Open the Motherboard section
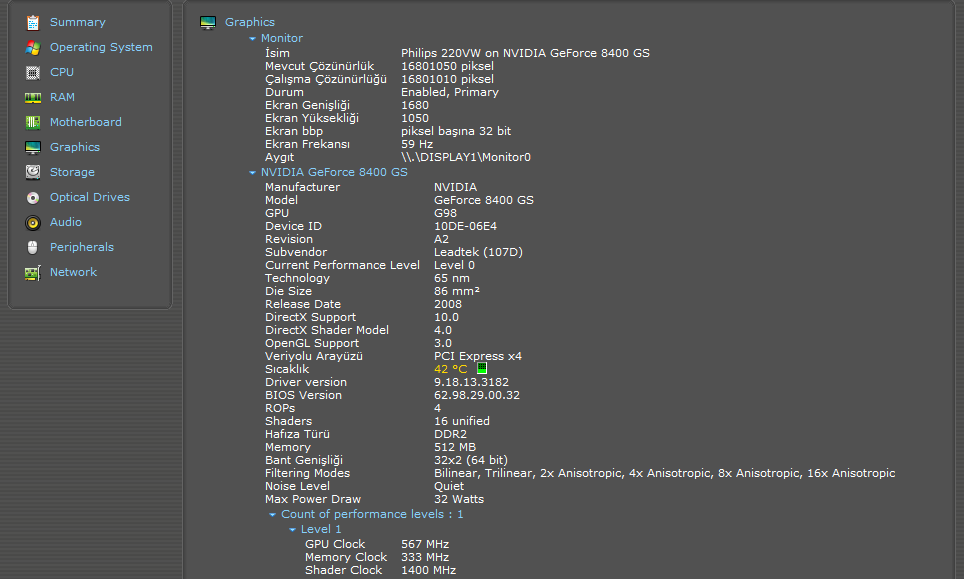964x579 pixels. [85, 122]
